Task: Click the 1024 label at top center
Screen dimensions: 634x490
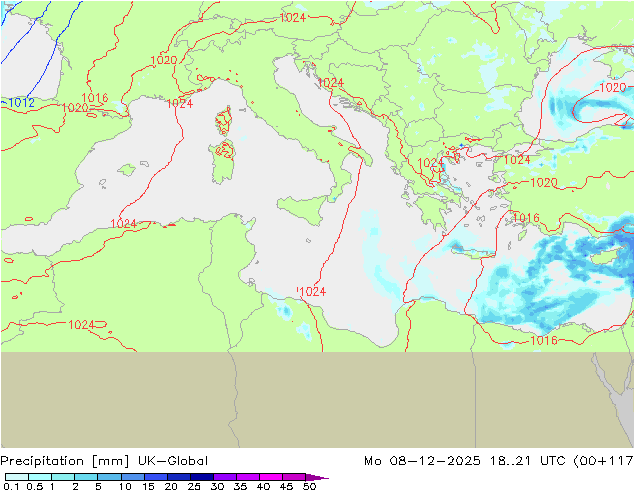Action: (292, 17)
